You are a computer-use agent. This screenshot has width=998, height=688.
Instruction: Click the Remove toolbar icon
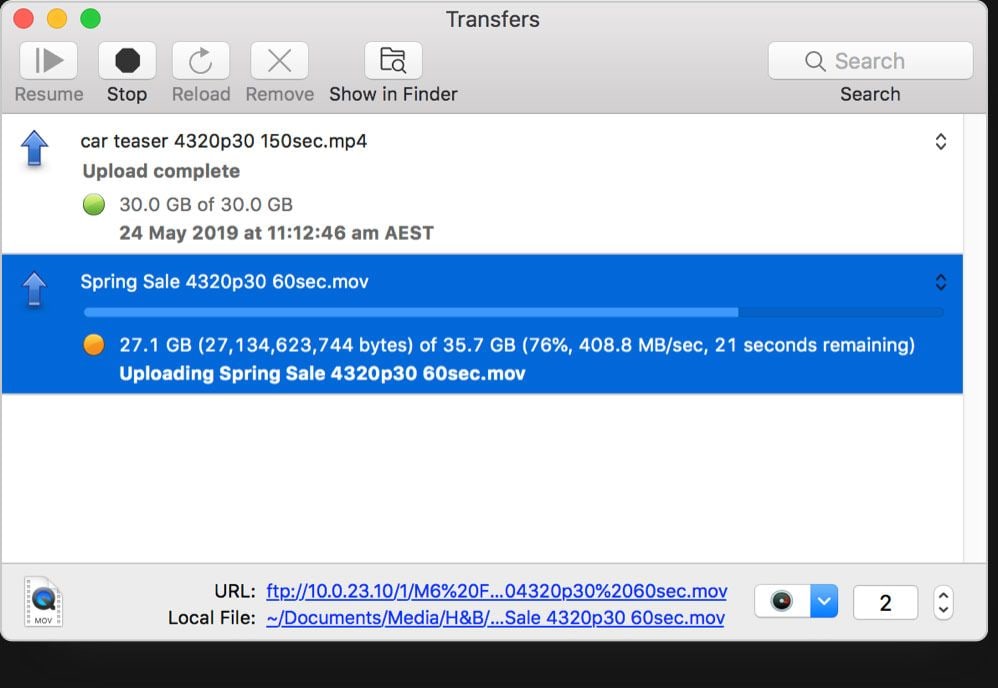[x=279, y=60]
